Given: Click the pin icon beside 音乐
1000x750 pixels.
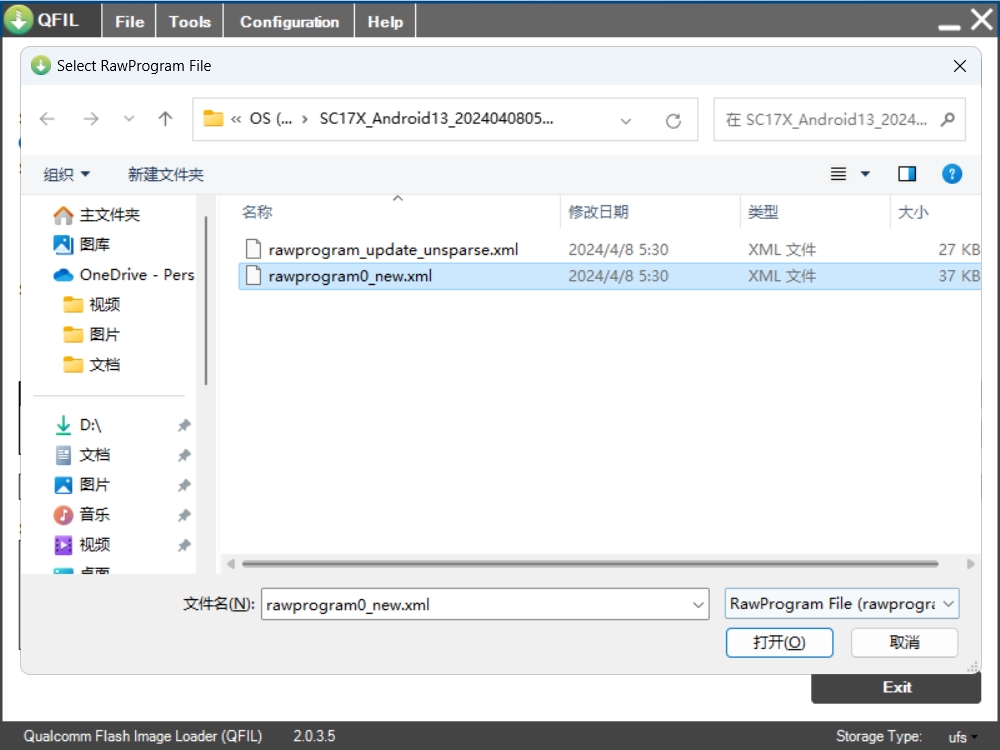Looking at the screenshot, I should (184, 515).
